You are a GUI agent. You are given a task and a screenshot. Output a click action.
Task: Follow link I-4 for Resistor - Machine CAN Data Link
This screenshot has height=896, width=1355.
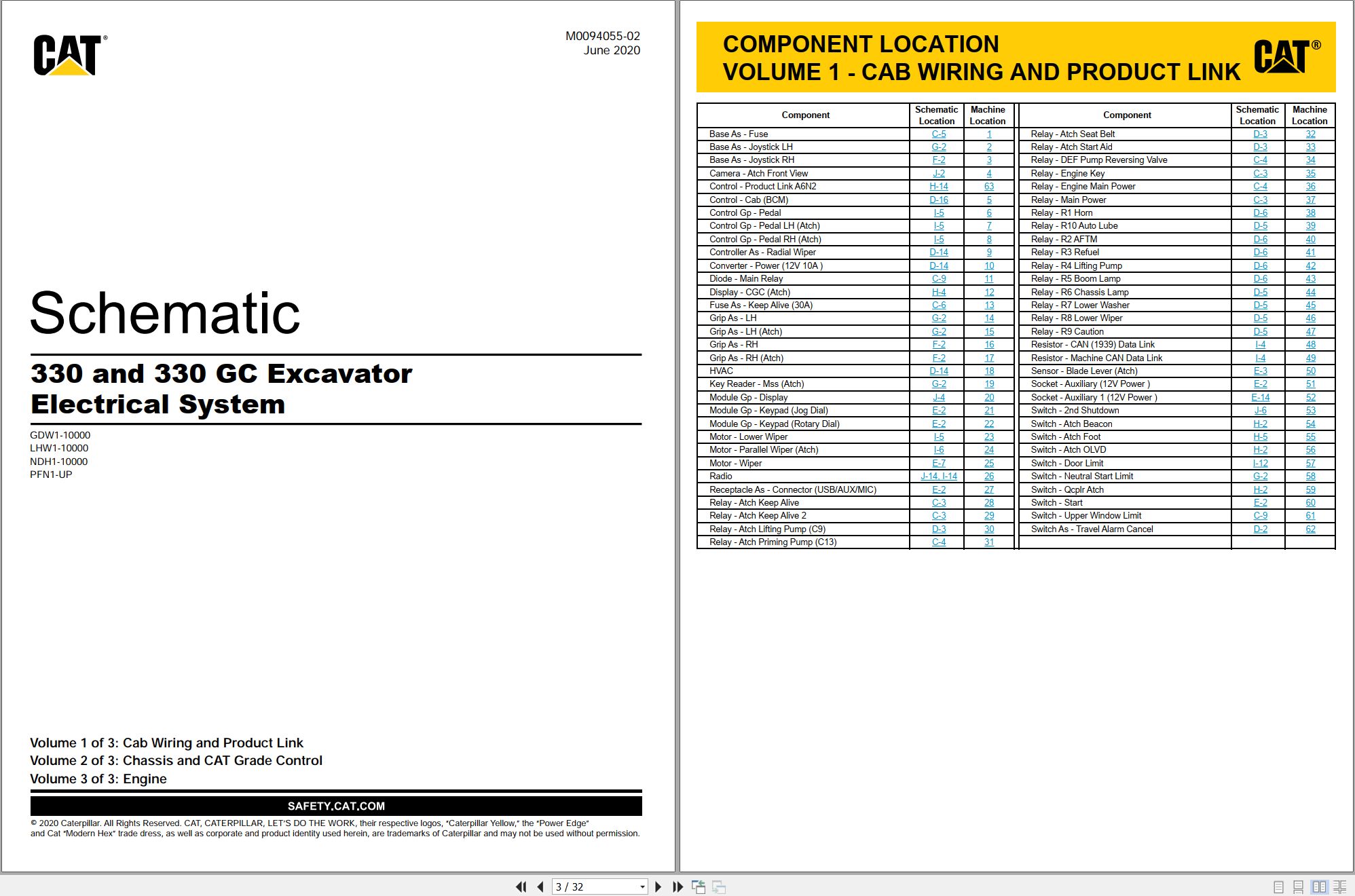[x=1260, y=358]
